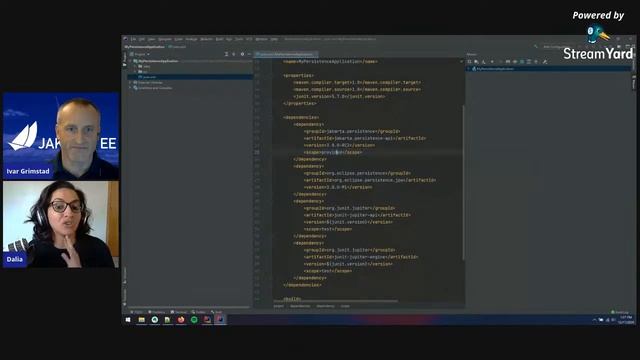Execute Maven goal
Image resolution: width=640 pixels, height=360 pixels.
pos(508,62)
